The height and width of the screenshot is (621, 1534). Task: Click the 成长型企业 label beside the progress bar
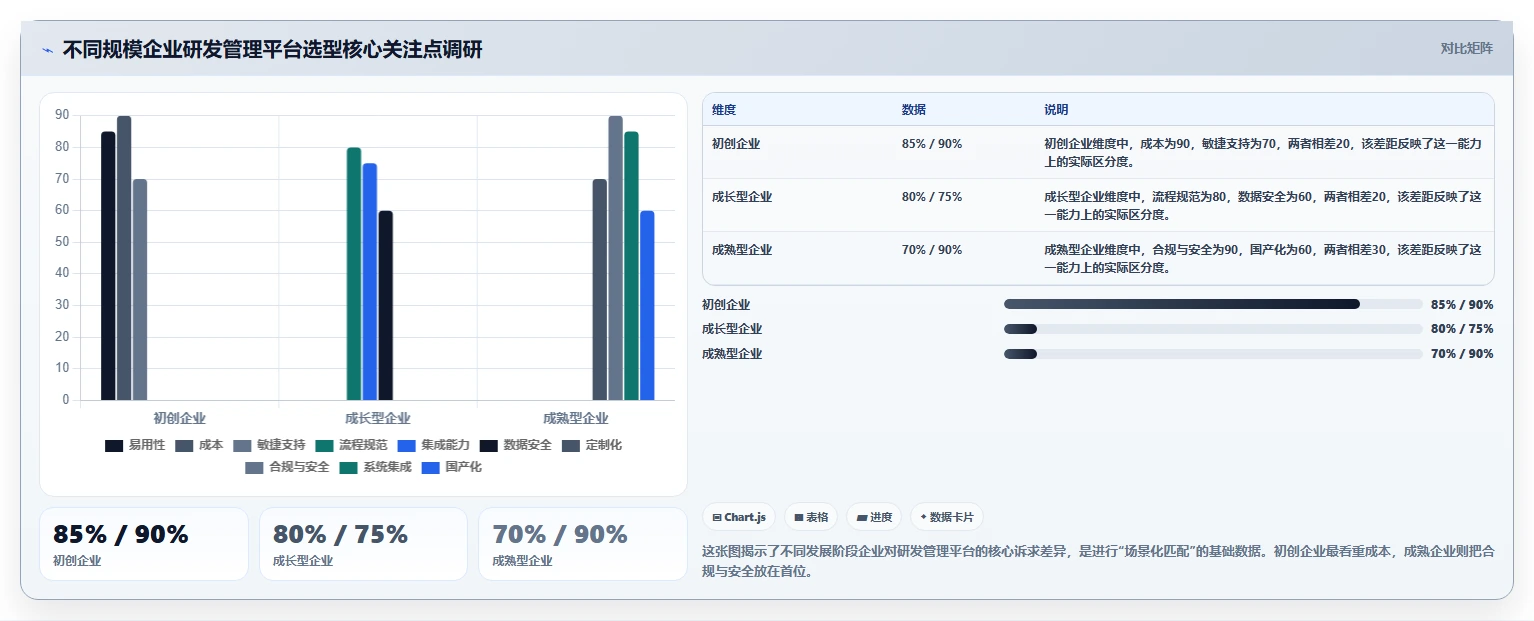pyautogui.click(x=732, y=329)
